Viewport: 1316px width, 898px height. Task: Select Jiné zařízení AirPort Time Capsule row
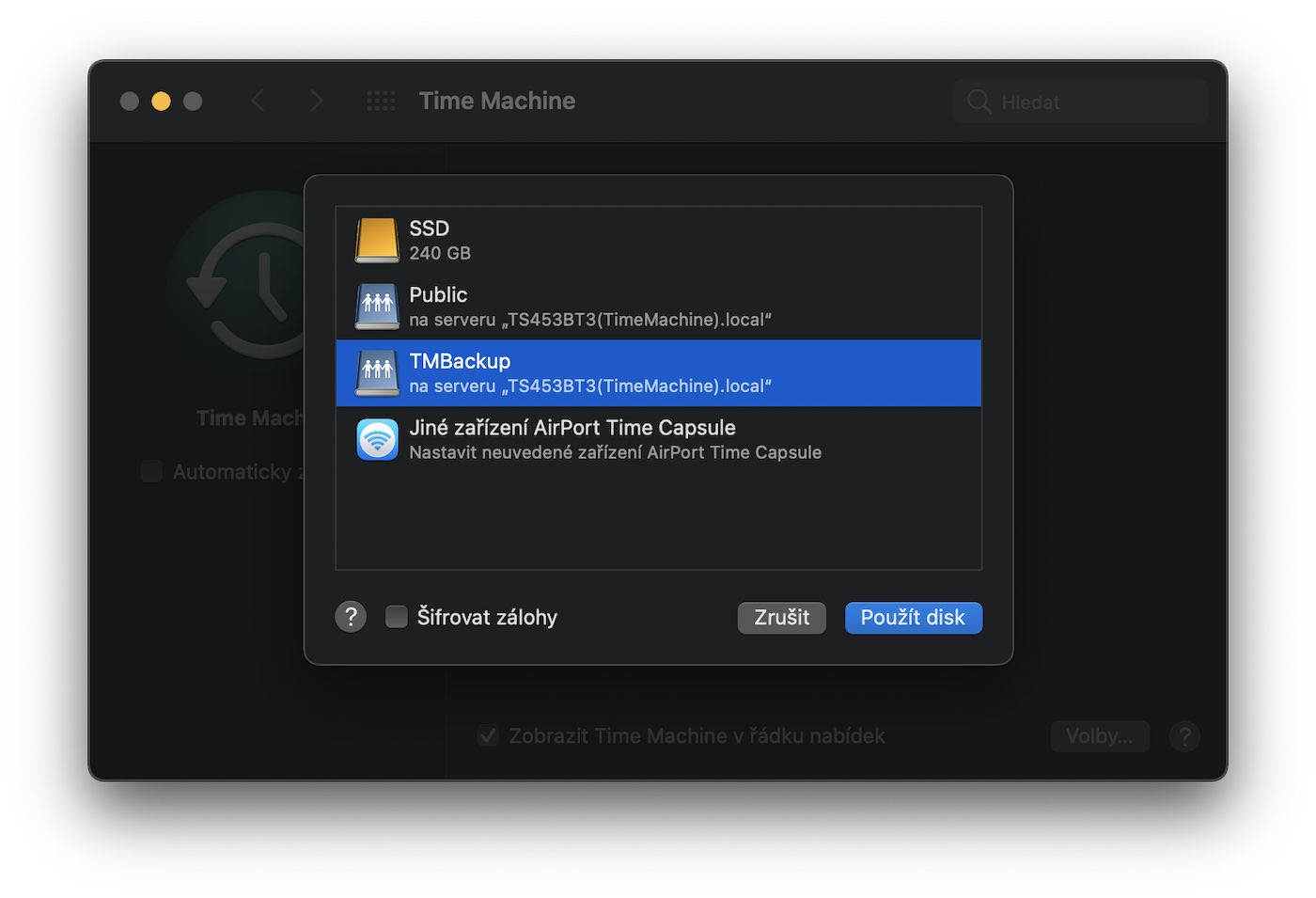pyautogui.click(x=658, y=439)
